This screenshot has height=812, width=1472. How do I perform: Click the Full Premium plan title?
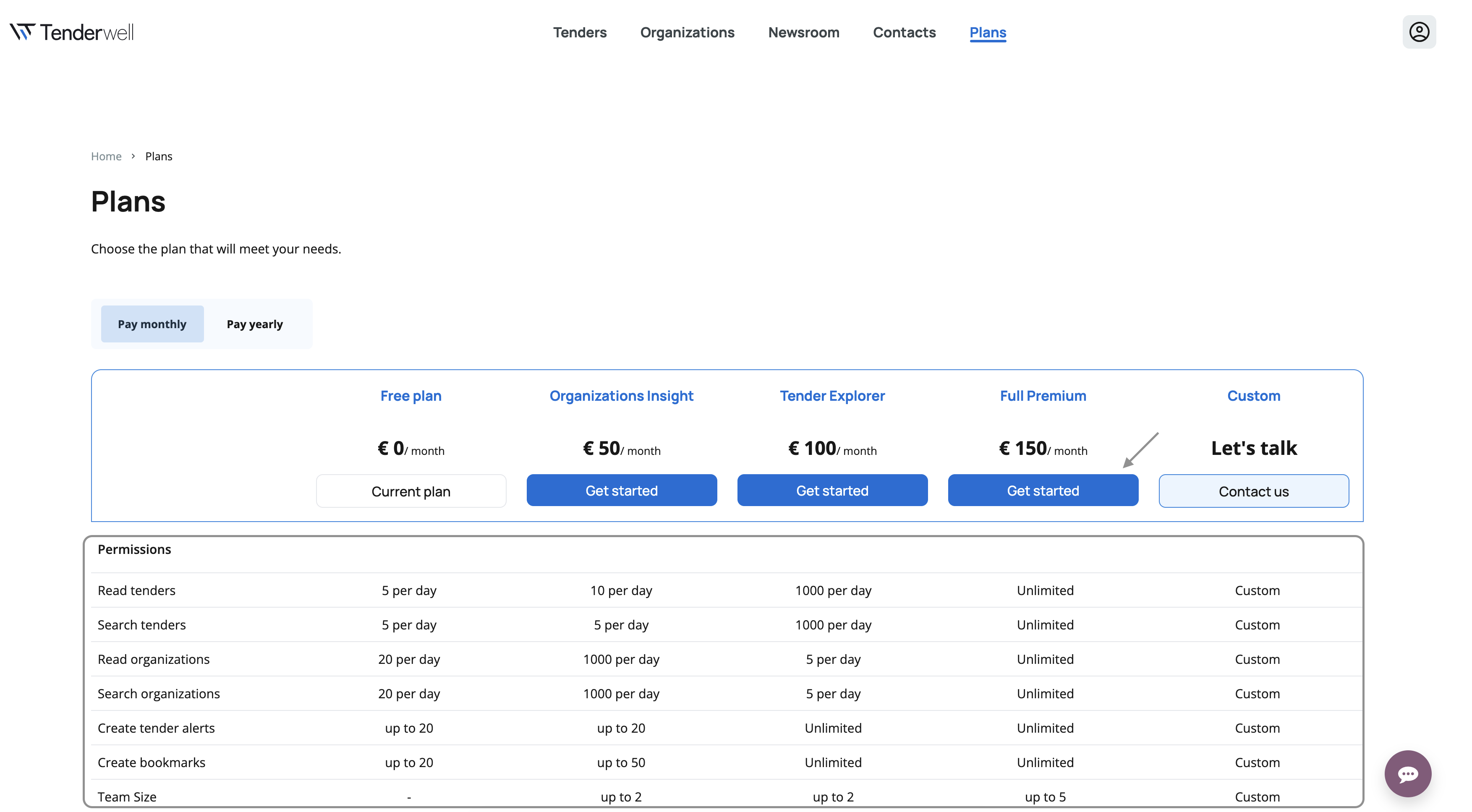1042,395
